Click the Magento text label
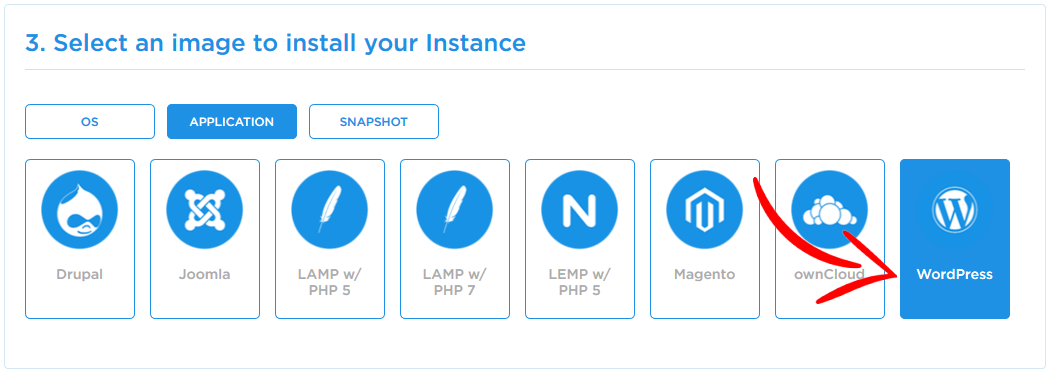Image resolution: width=1049 pixels, height=370 pixels. click(x=704, y=274)
